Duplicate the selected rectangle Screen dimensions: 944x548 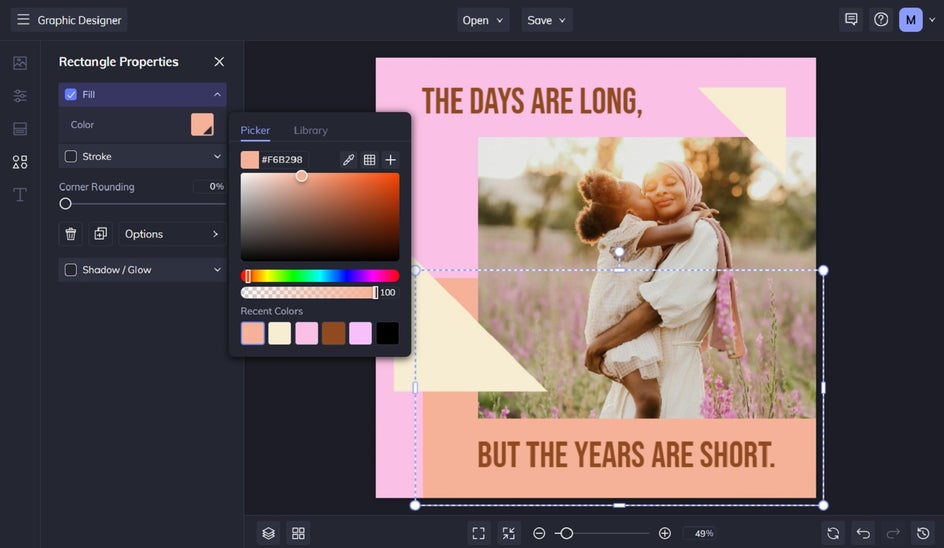point(101,234)
